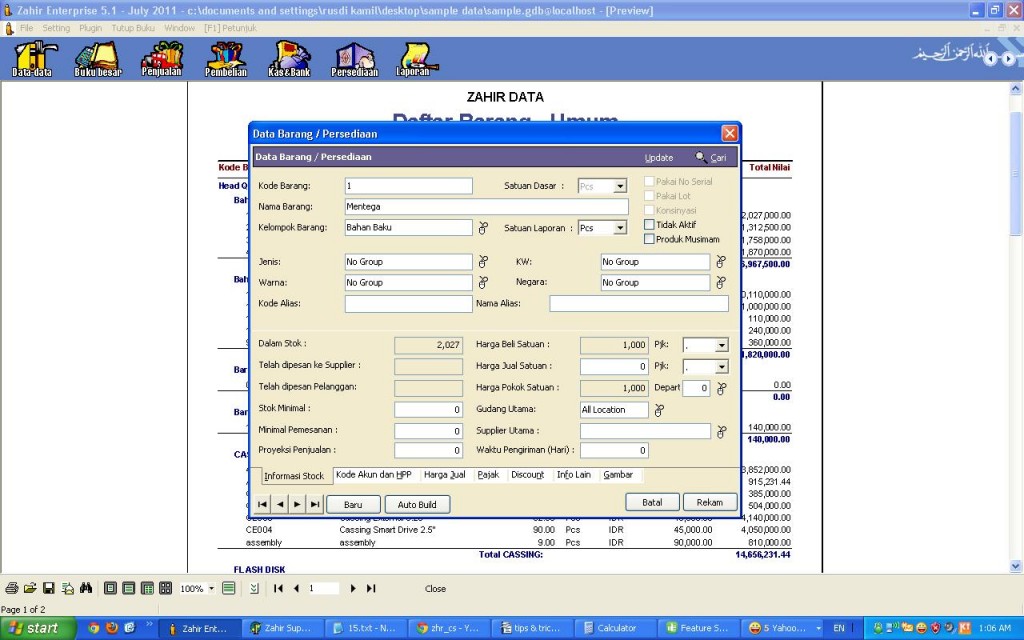Click the printer icon in preview toolbar
This screenshot has width=1024, height=640.
[x=12, y=588]
